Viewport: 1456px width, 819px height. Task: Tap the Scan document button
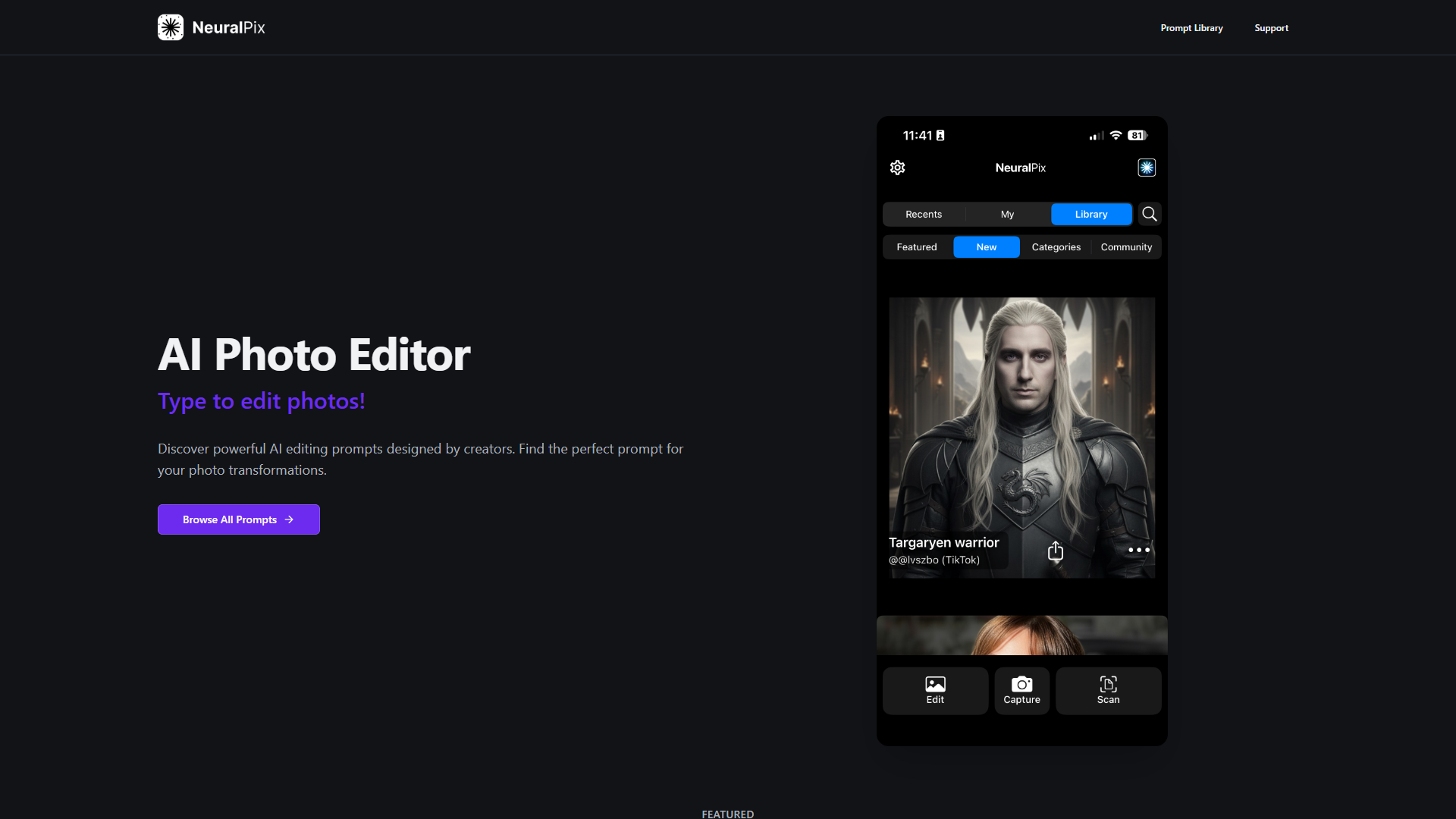tap(1108, 691)
